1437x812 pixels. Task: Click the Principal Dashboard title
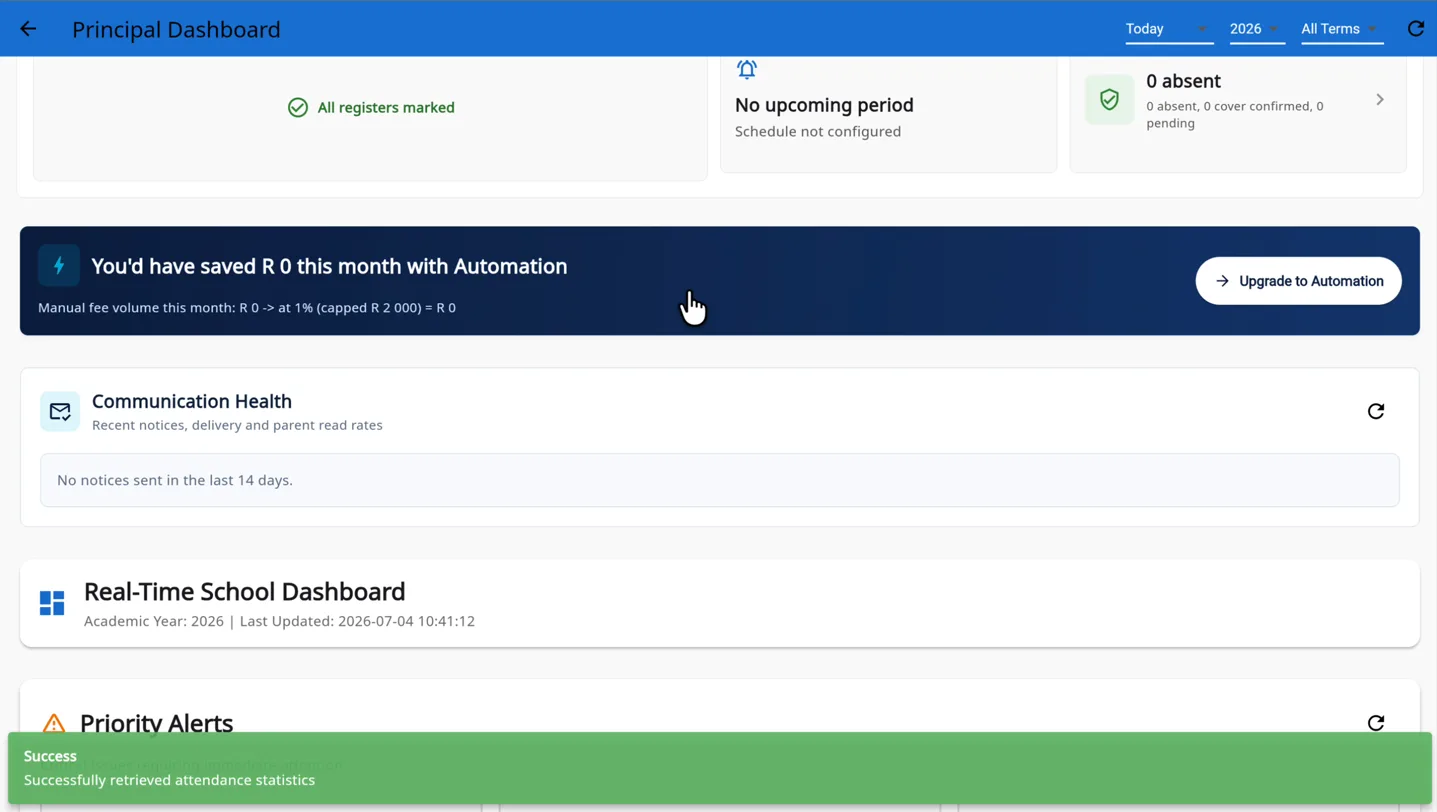coord(176,29)
